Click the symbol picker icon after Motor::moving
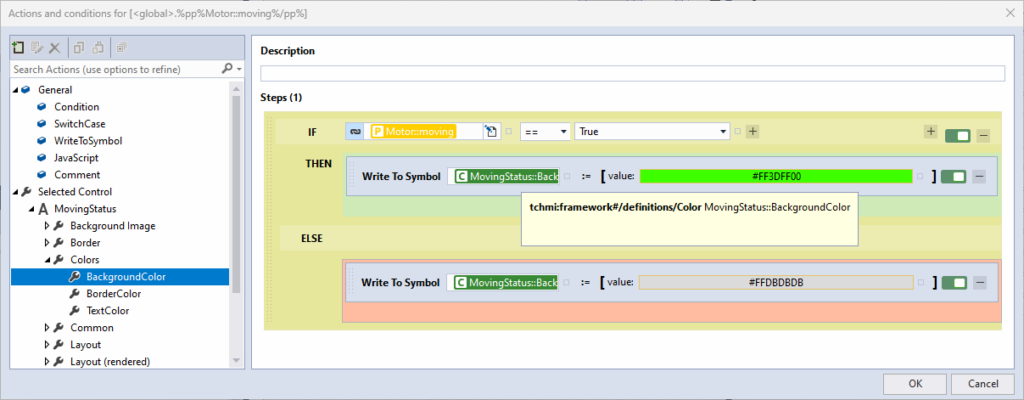This screenshot has height=400, width=1024. click(490, 131)
